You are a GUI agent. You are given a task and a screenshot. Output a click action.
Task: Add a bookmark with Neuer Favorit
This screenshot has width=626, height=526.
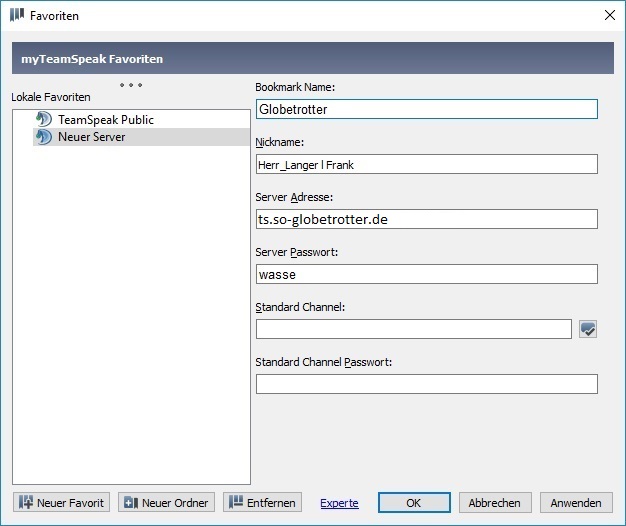[x=61, y=502]
